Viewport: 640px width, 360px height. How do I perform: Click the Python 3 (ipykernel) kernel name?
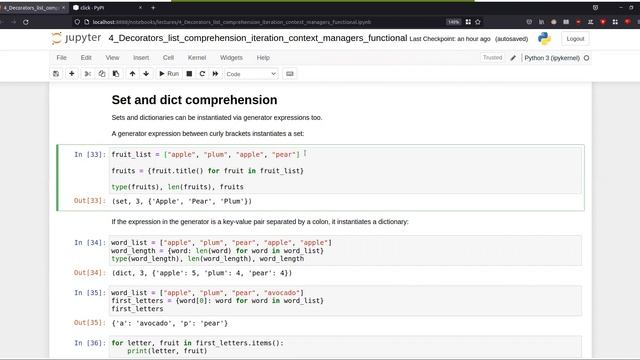click(552, 58)
